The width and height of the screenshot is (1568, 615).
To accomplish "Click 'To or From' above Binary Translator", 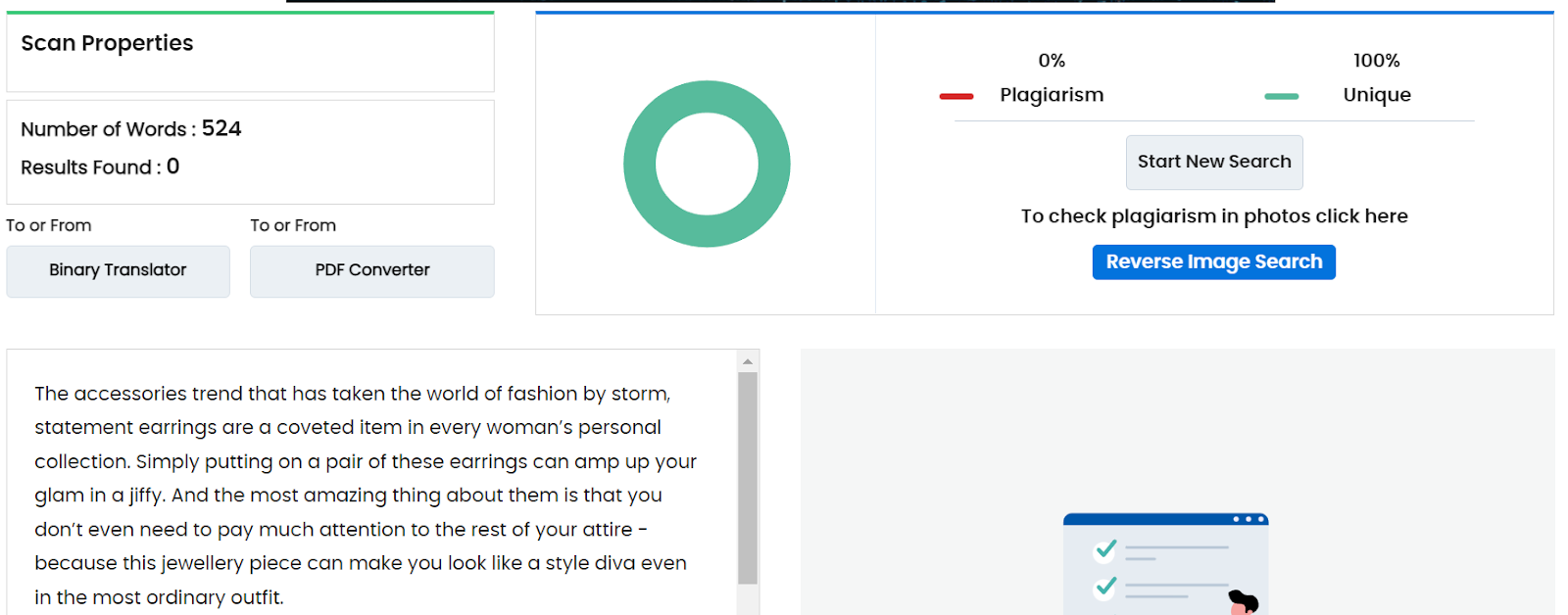I will (49, 225).
